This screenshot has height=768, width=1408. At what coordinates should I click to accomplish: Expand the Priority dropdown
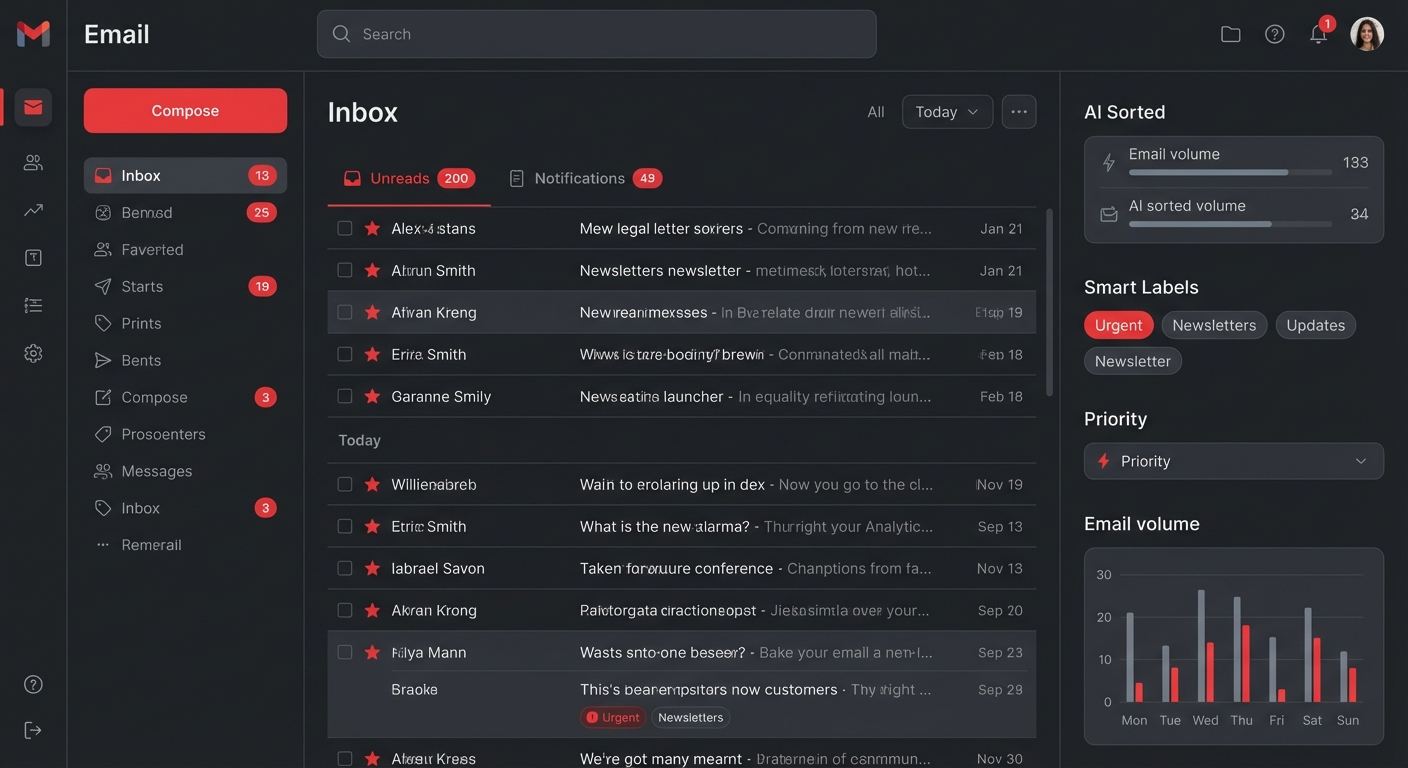point(1233,461)
